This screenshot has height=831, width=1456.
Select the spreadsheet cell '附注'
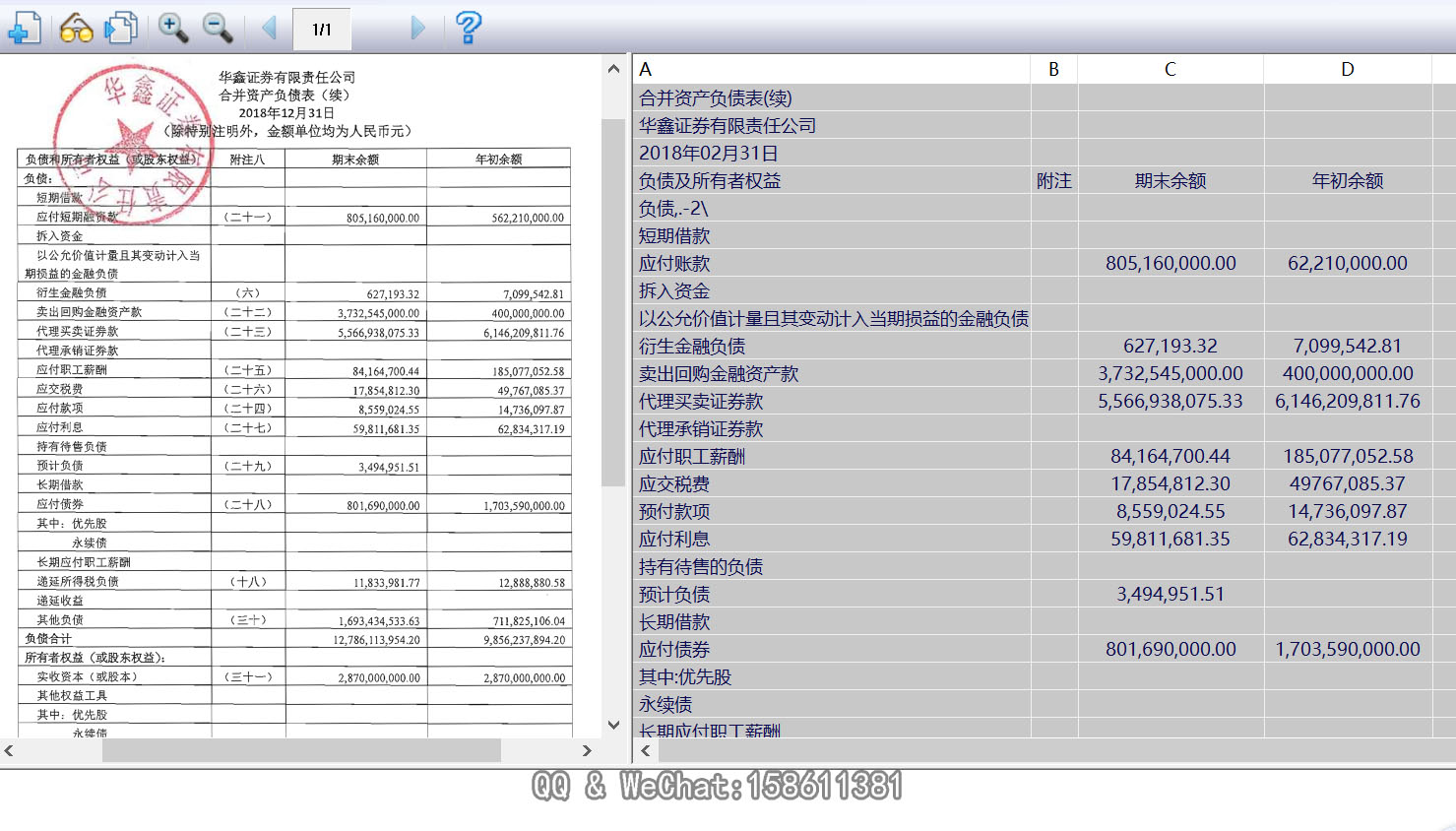[x=1054, y=180]
